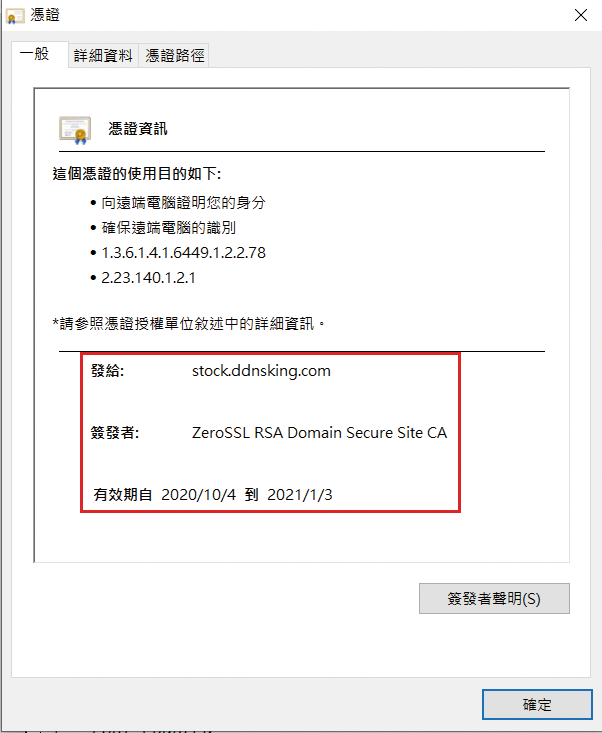Image resolution: width=602 pixels, height=733 pixels.
Task: Click the 憑證資訊 heading
Action: 138,129
